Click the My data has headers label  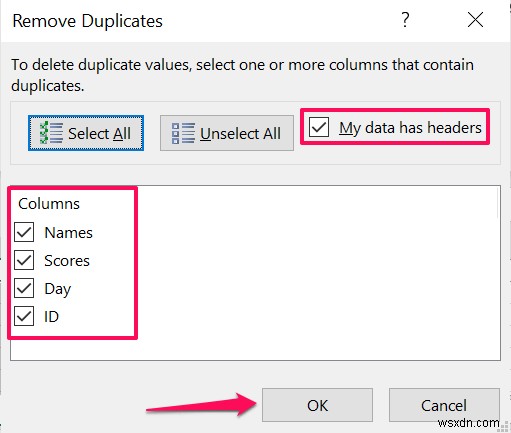410,128
